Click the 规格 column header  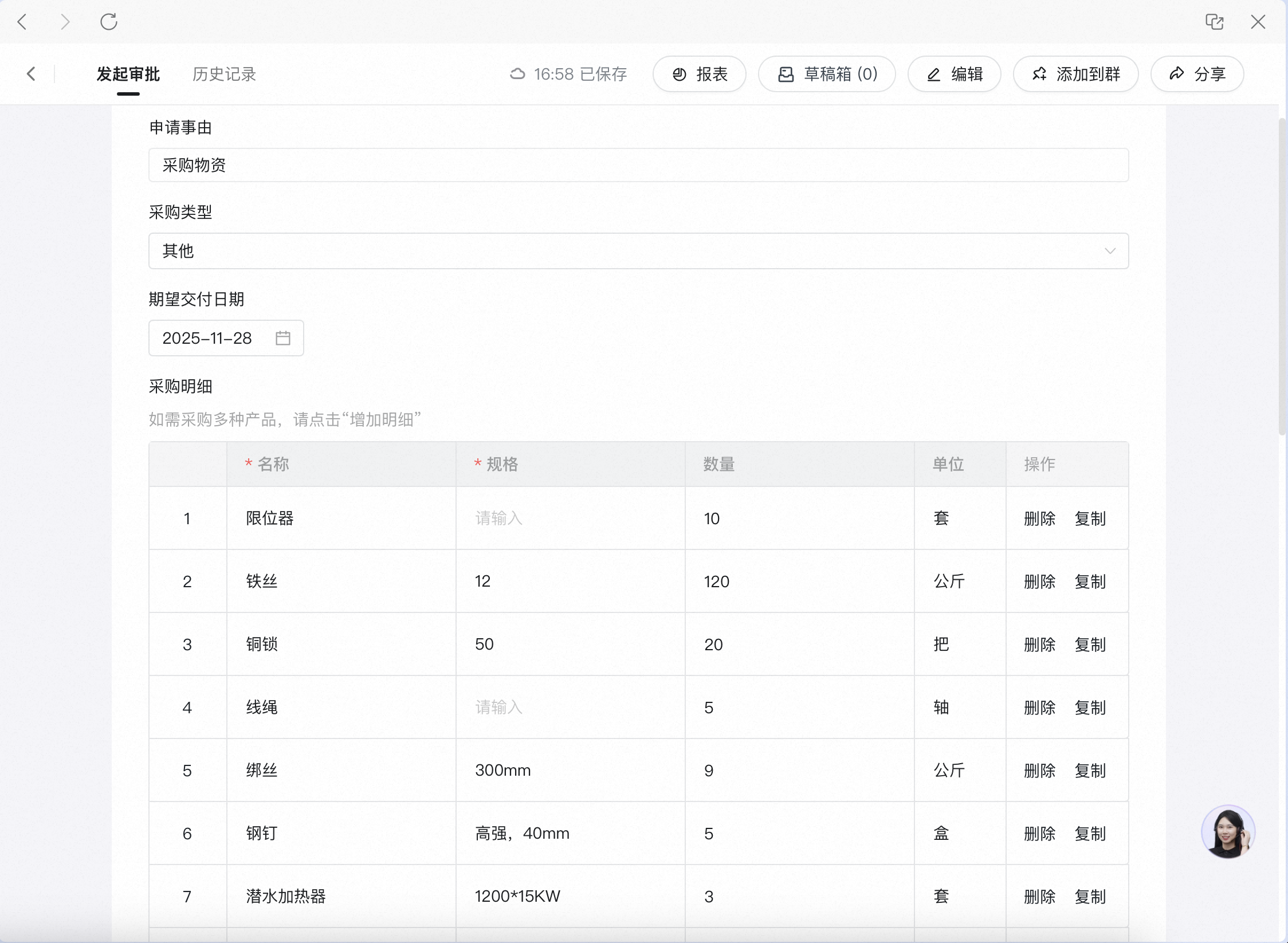point(571,464)
